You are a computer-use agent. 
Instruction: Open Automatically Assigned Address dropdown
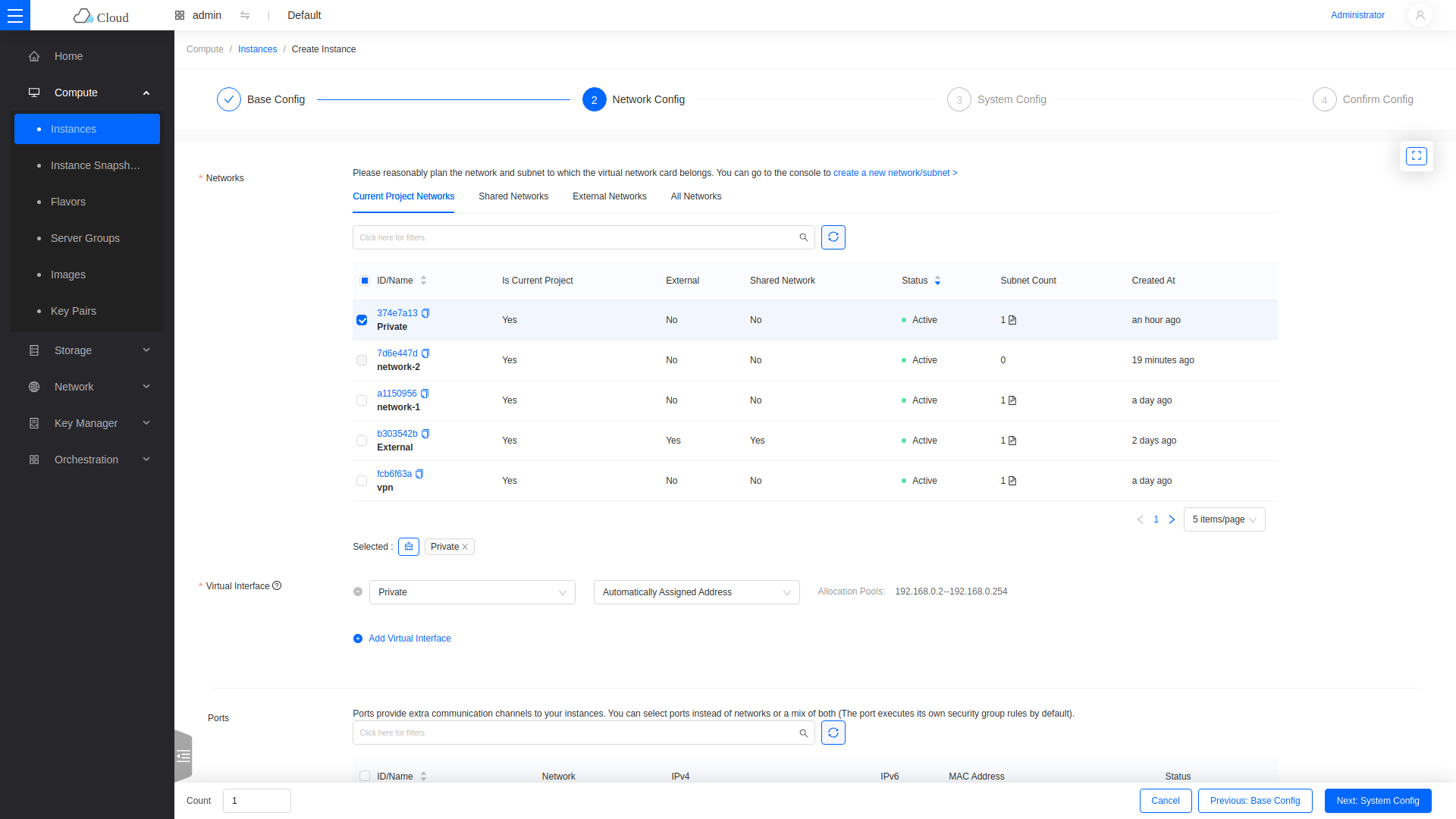[x=697, y=592]
